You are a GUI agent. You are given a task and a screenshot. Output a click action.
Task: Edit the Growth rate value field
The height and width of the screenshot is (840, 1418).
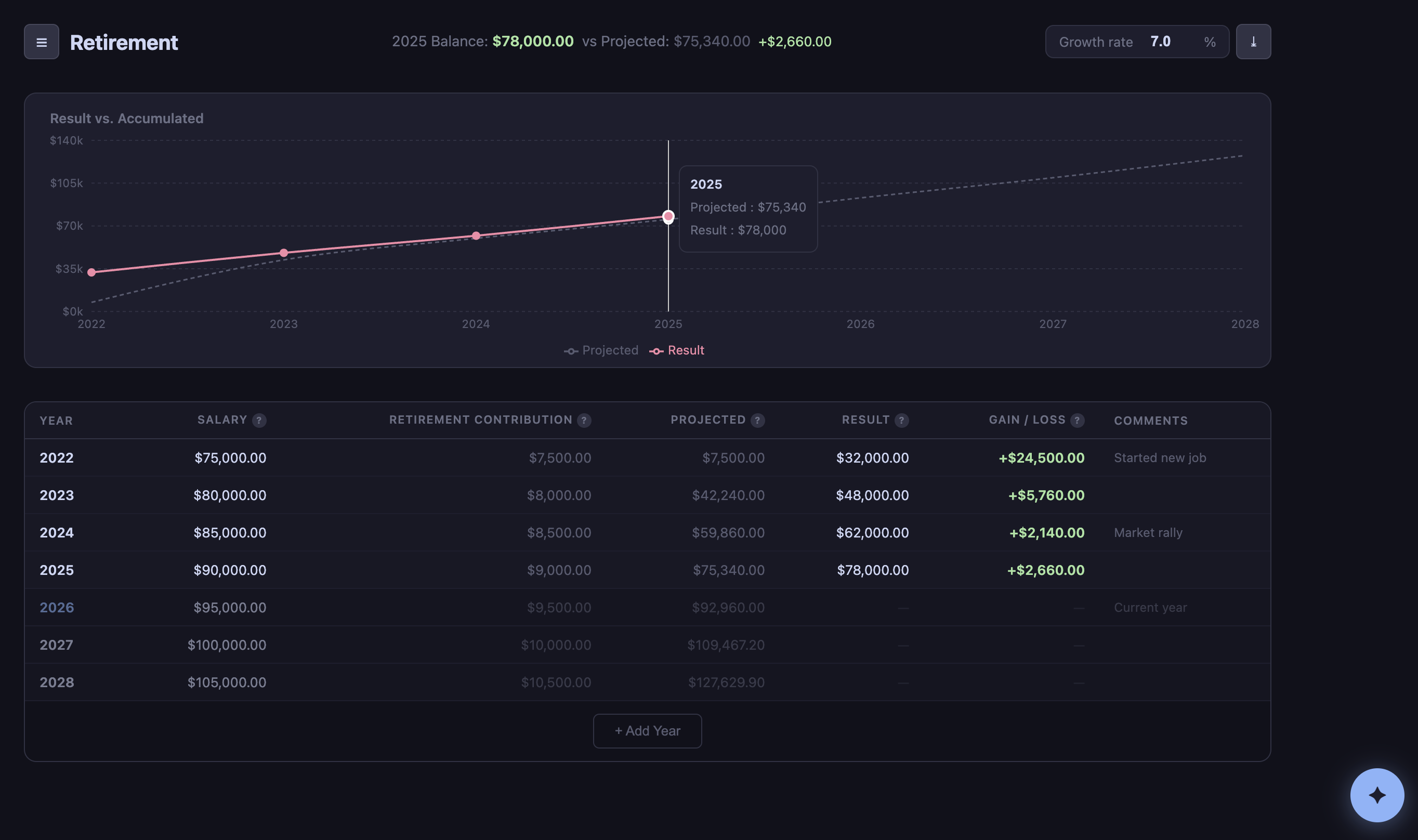[1161, 41]
